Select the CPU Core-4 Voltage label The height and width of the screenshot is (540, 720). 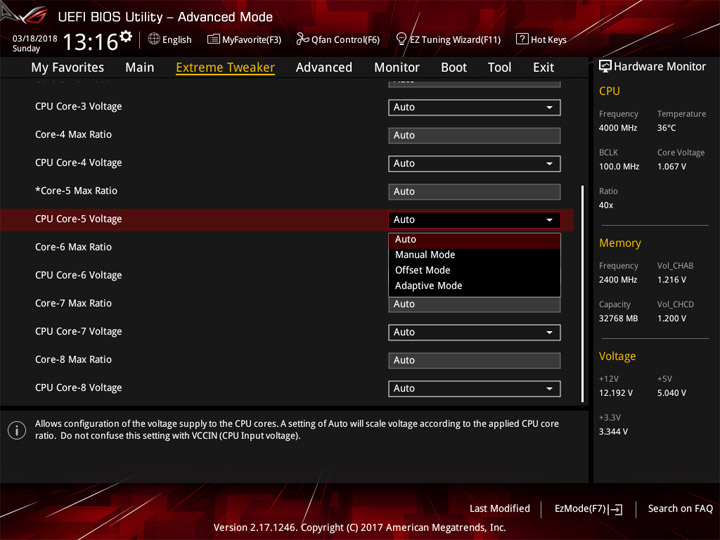(79, 163)
